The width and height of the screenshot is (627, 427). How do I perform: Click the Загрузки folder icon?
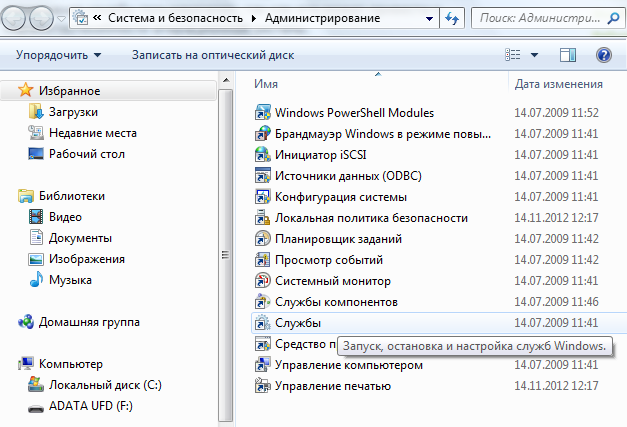coord(36,112)
